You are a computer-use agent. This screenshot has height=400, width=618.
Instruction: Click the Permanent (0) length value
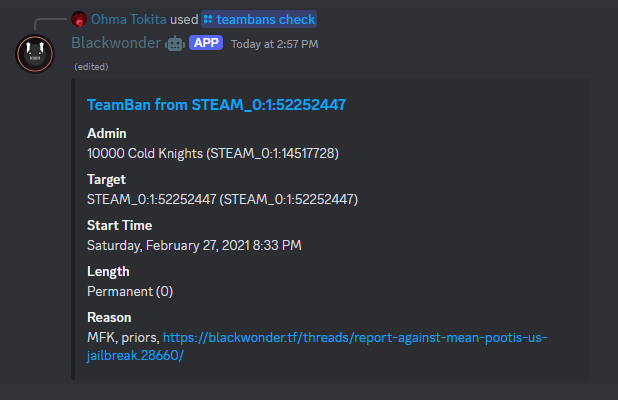click(130, 291)
